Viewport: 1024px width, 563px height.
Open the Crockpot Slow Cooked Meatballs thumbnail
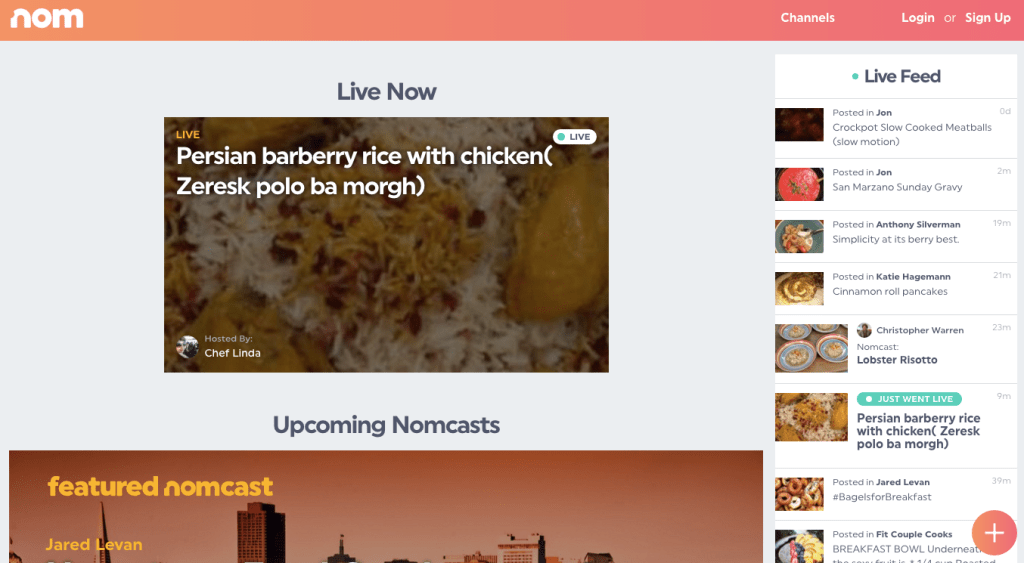(799, 125)
